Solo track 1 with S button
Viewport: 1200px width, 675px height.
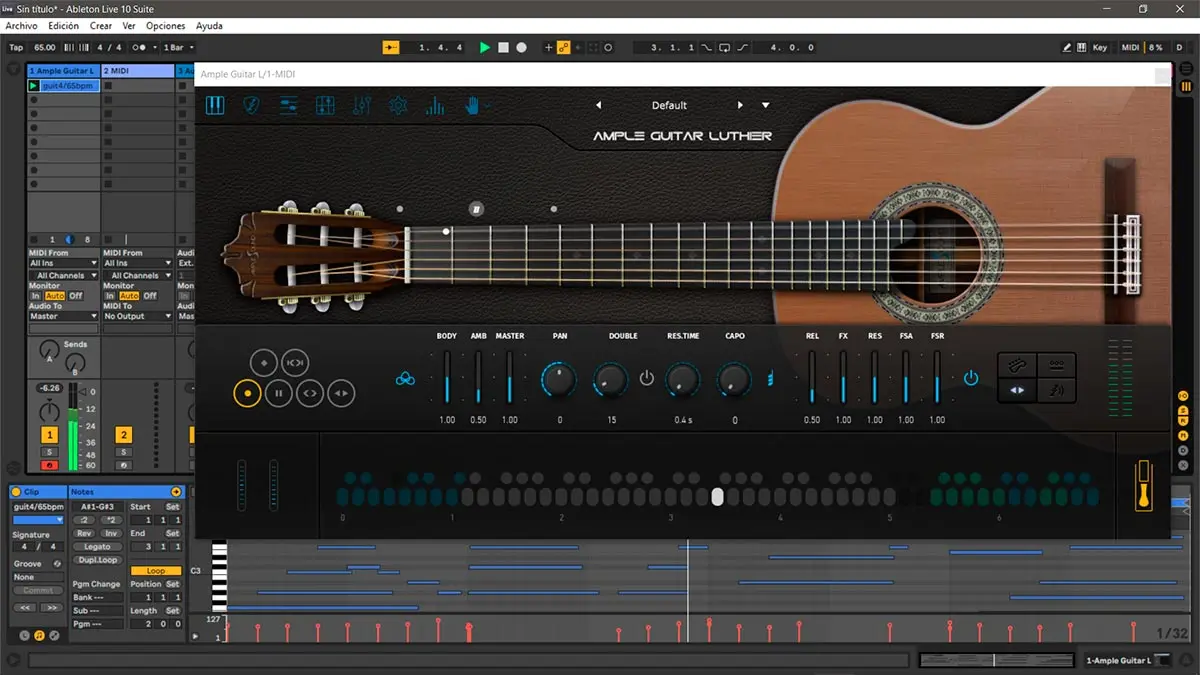tap(49, 453)
